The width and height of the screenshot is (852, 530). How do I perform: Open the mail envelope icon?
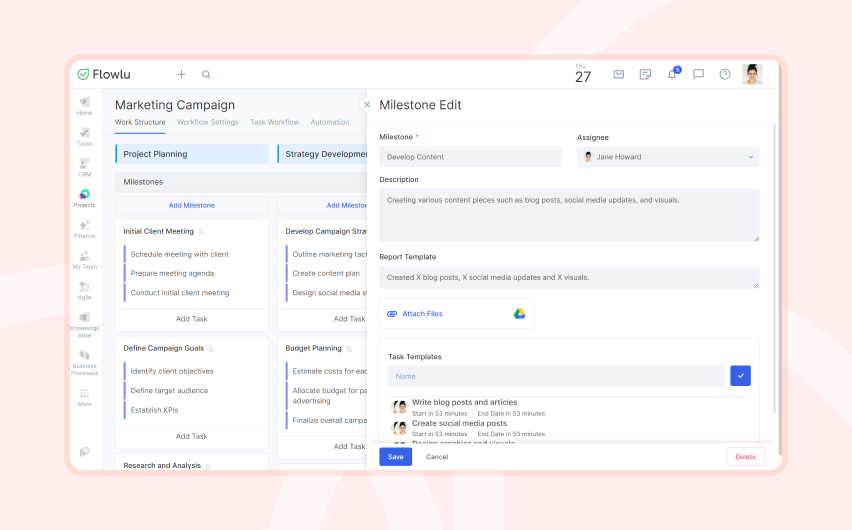pos(618,74)
